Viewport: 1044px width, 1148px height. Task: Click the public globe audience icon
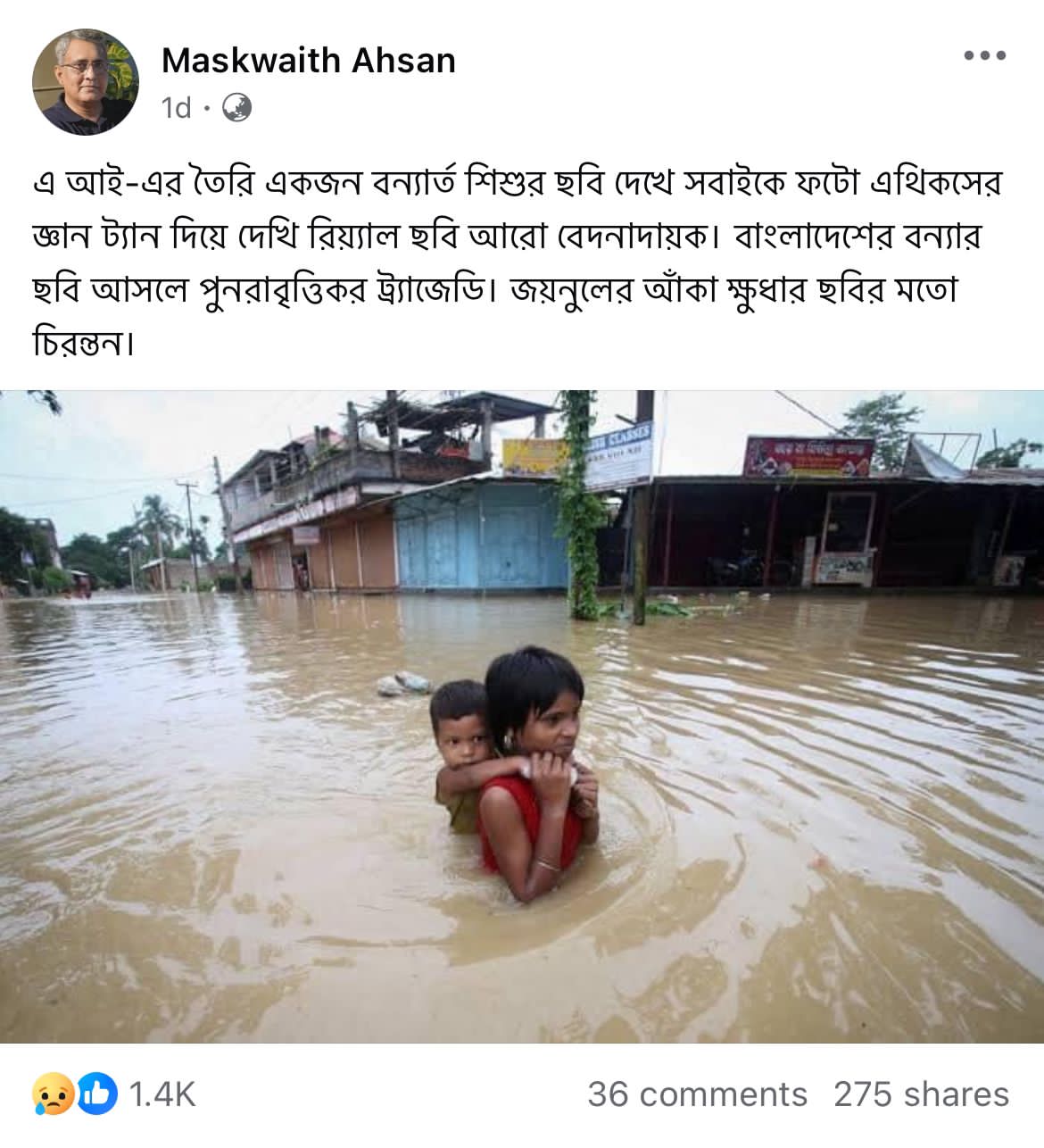pyautogui.click(x=236, y=108)
